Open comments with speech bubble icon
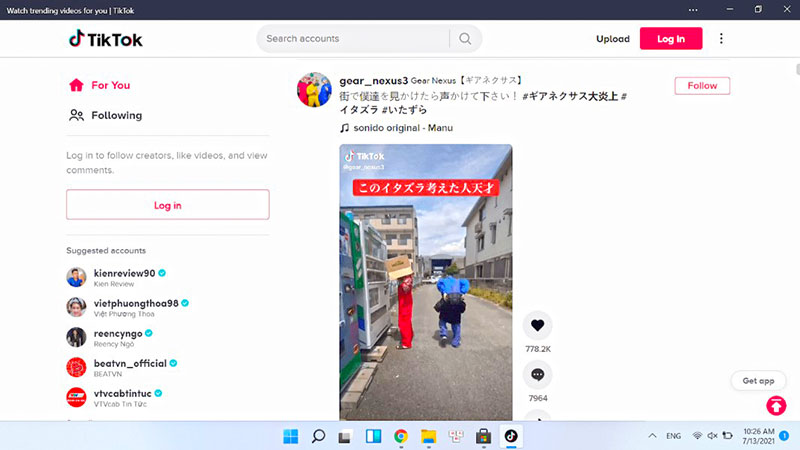 (537, 374)
